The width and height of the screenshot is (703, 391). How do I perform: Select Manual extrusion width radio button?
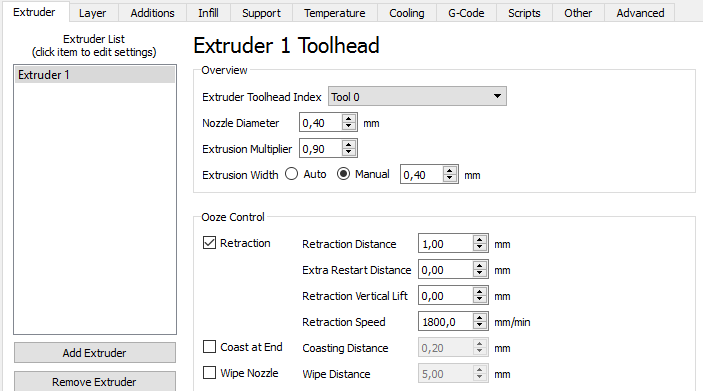[x=343, y=174]
